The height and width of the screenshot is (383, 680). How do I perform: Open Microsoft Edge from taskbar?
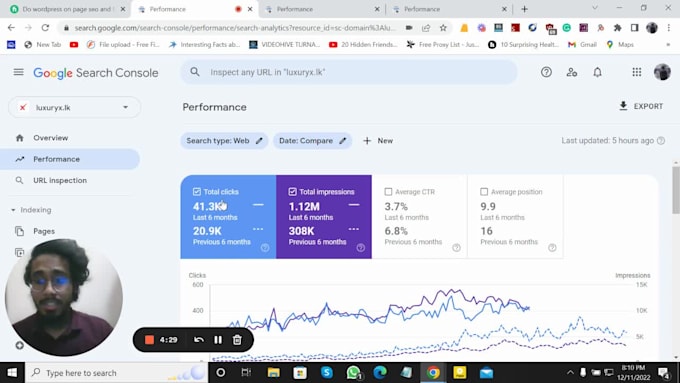[380, 372]
